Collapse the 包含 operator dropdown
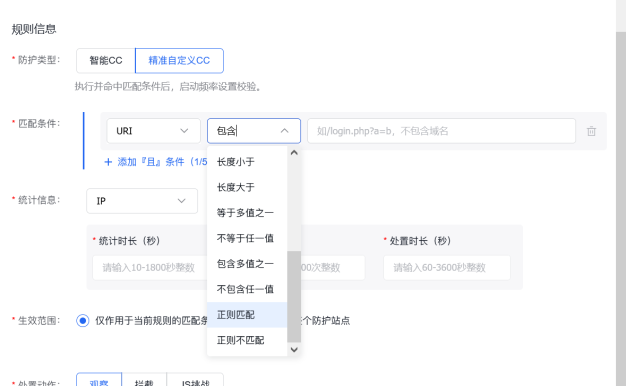 284,131
